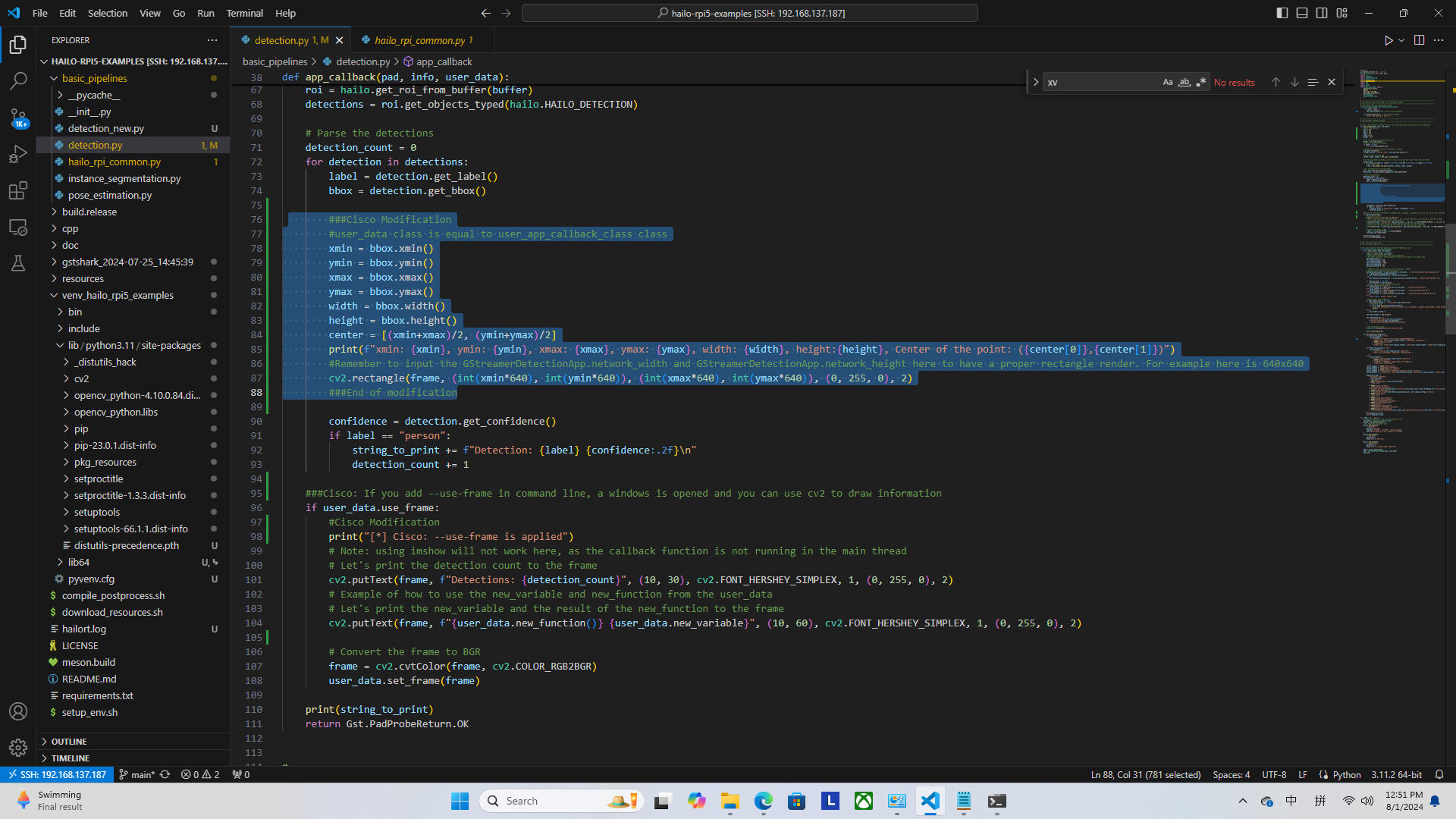The image size is (1456, 819).
Task: Open the Run and Debug view
Action: 18,154
